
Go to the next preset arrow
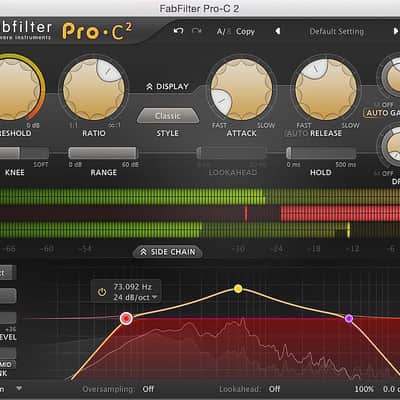tap(395, 31)
